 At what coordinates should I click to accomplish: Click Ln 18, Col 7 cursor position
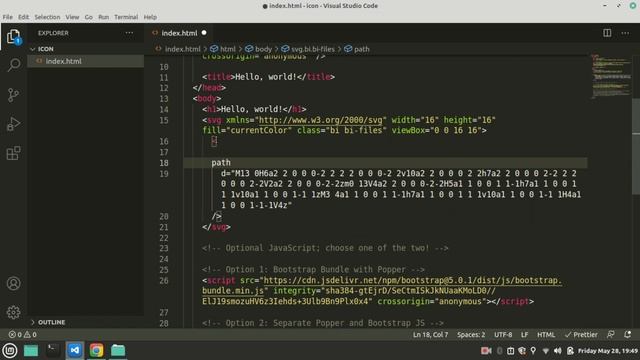coord(430,335)
